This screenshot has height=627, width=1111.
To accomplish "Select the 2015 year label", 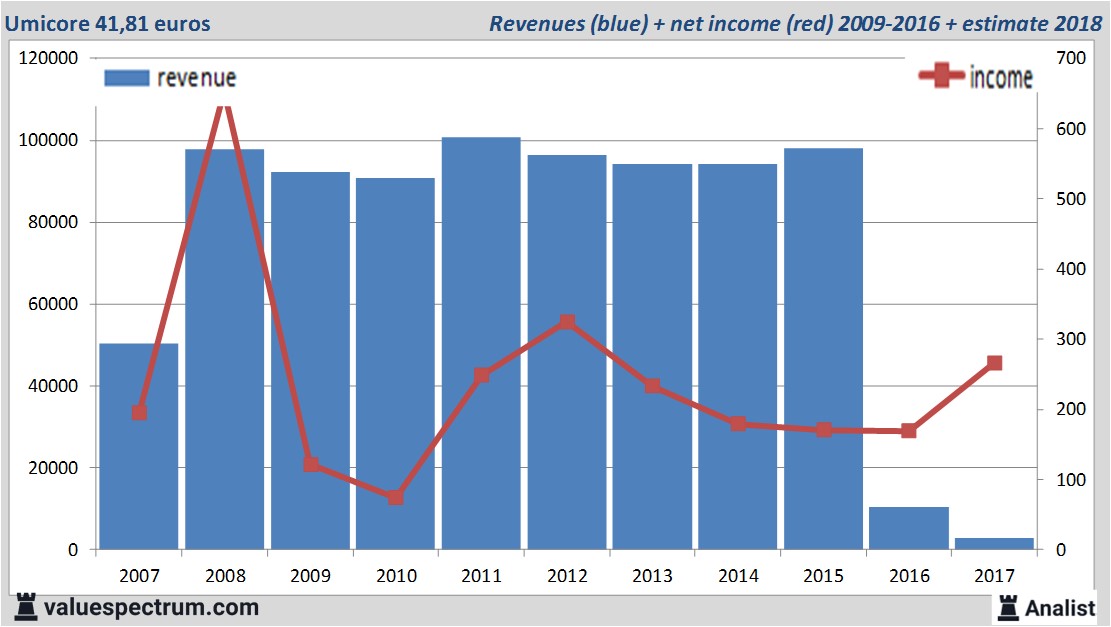I will tap(823, 575).
